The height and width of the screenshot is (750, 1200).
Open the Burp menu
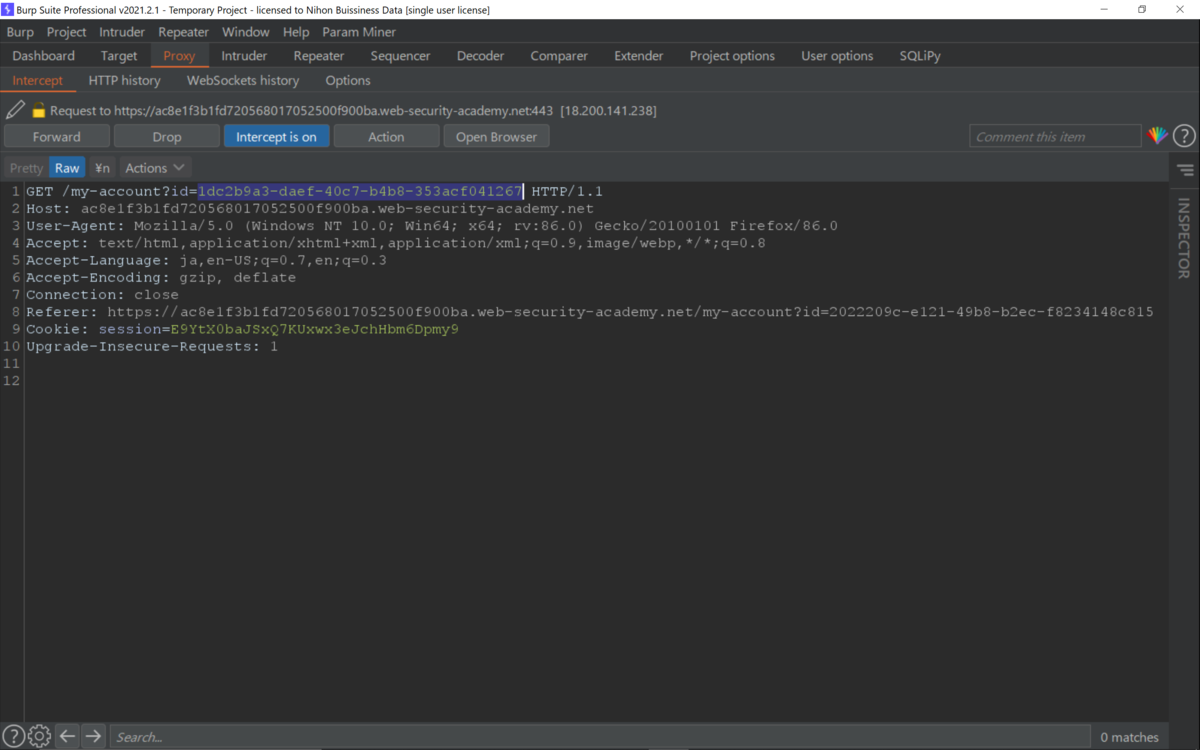[x=20, y=32]
